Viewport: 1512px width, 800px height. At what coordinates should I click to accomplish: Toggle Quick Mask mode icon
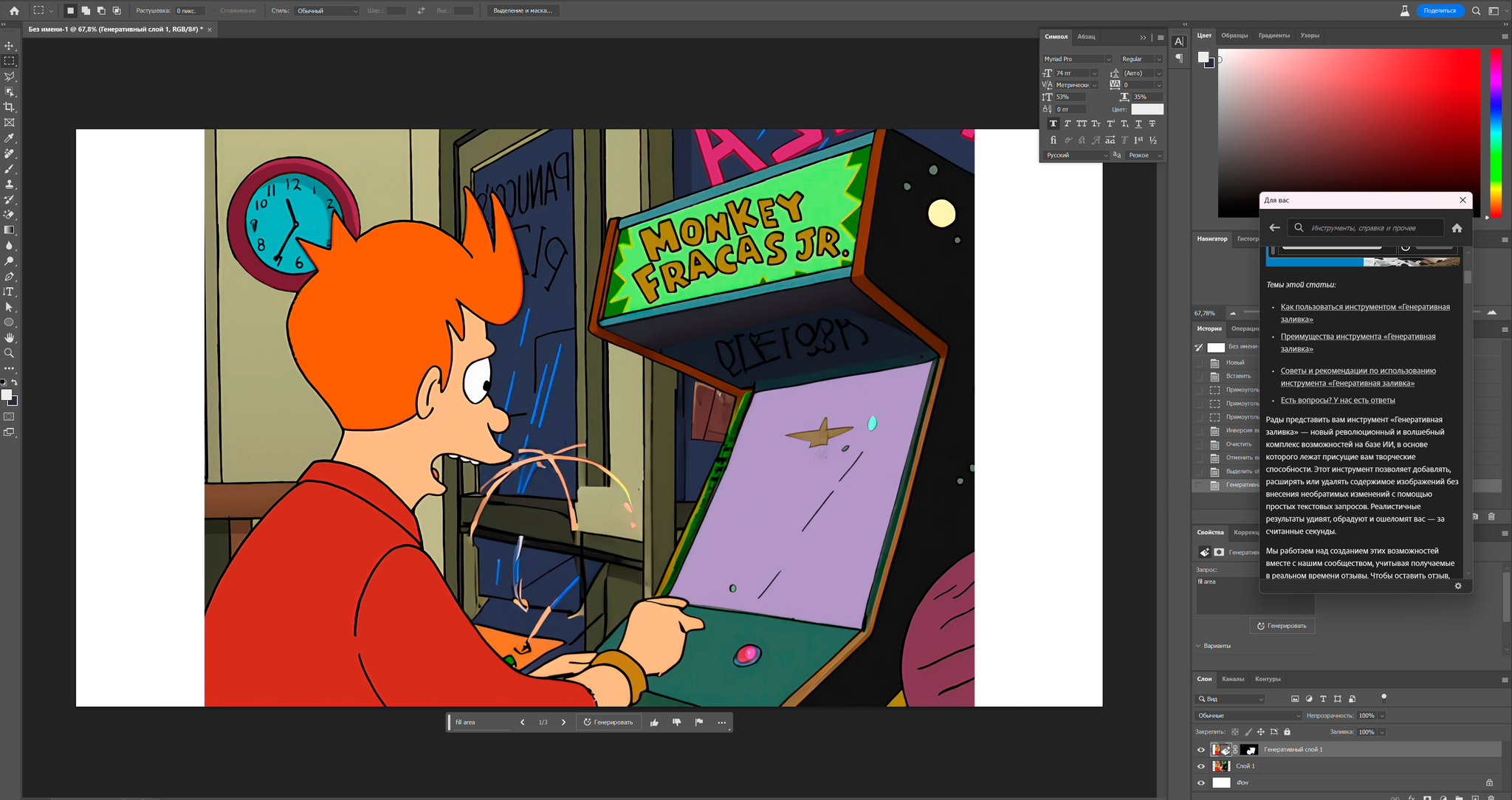(x=10, y=417)
